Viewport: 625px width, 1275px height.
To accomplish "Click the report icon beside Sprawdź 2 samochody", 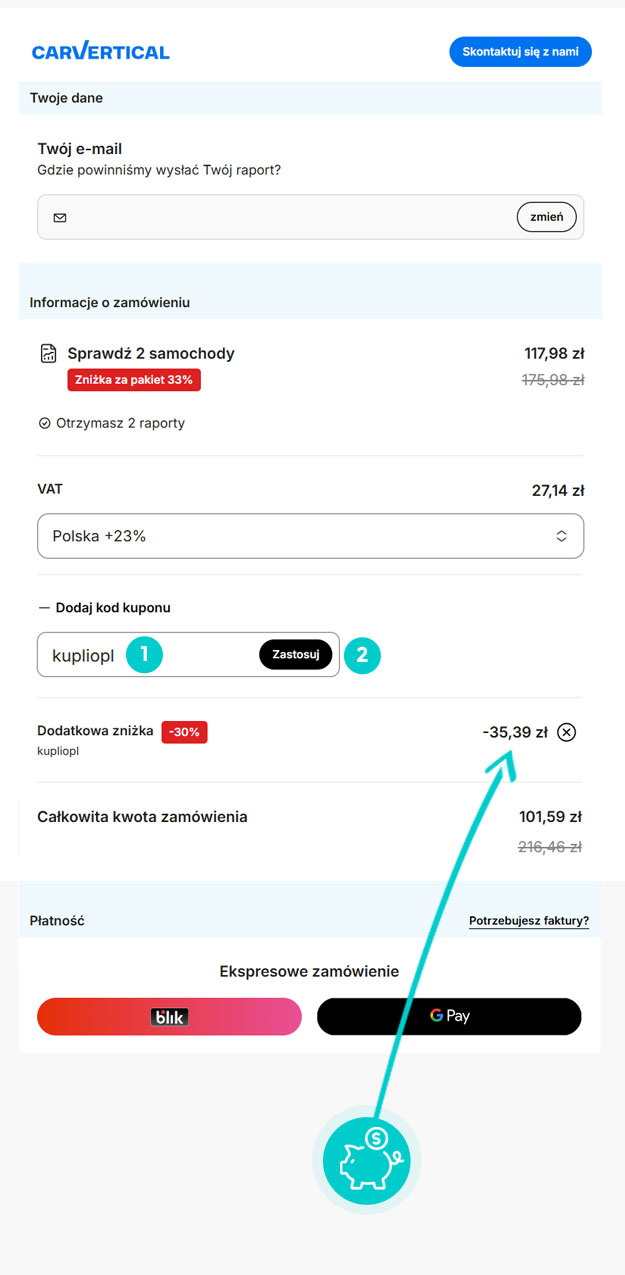I will coord(48,353).
